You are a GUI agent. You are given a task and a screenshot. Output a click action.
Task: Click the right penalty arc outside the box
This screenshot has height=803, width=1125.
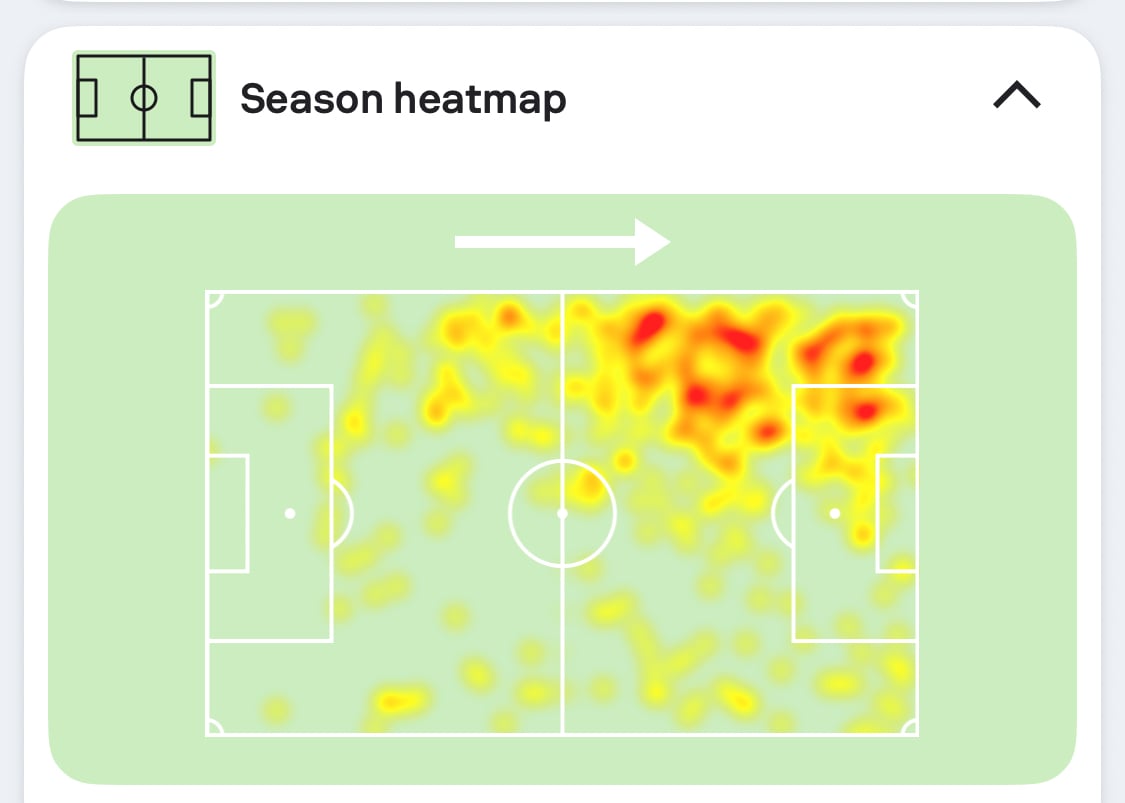(x=782, y=513)
